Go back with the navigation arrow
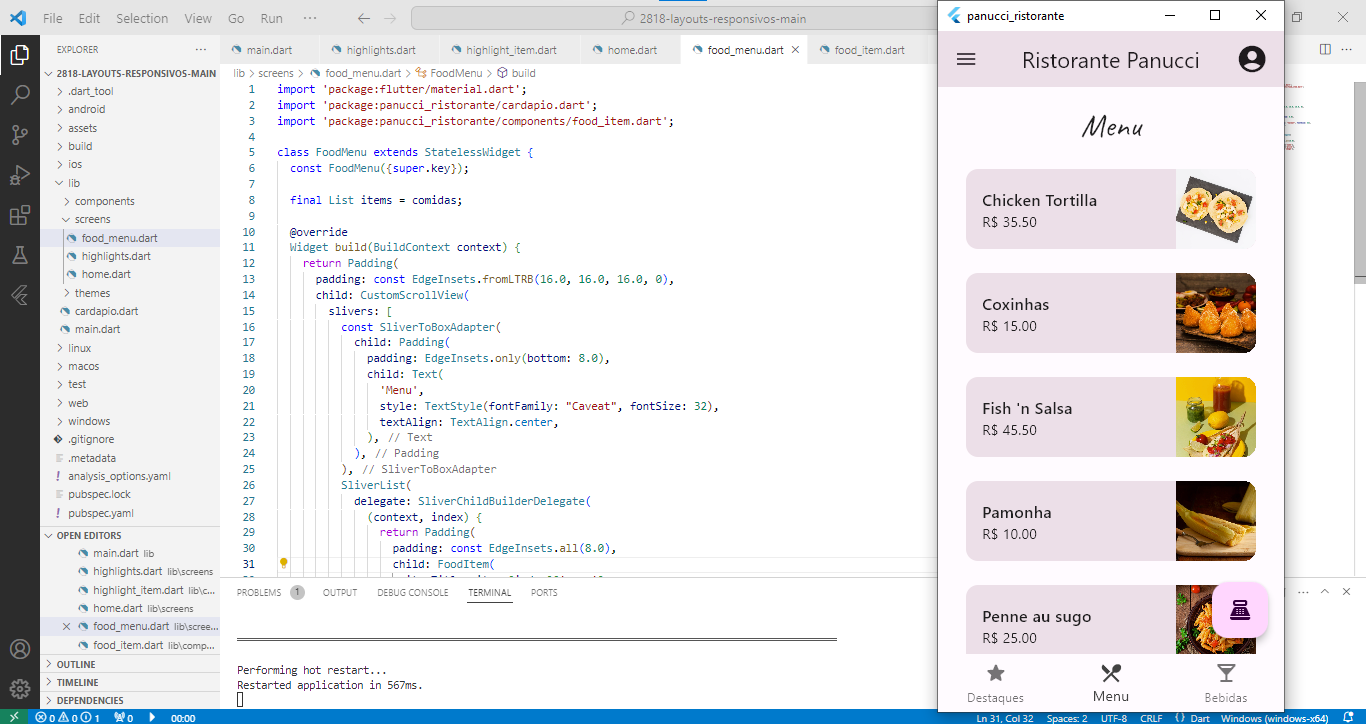 (364, 18)
